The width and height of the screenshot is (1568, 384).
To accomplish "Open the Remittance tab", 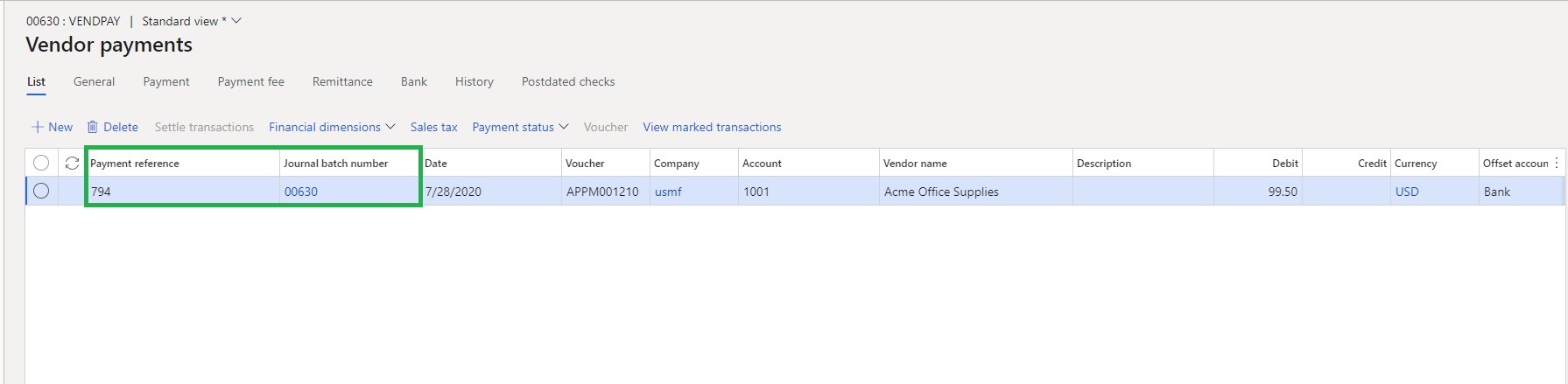I will coord(342,81).
